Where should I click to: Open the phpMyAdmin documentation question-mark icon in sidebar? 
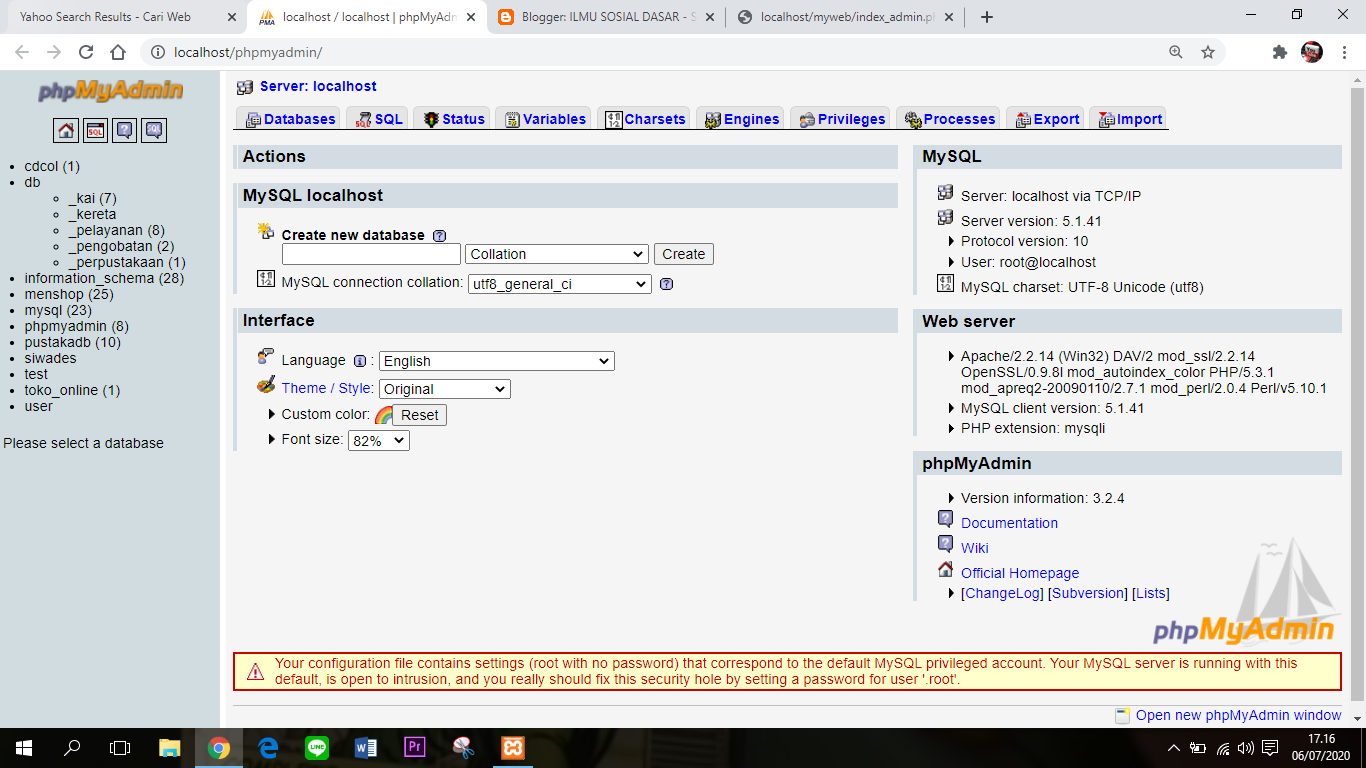[x=124, y=130]
